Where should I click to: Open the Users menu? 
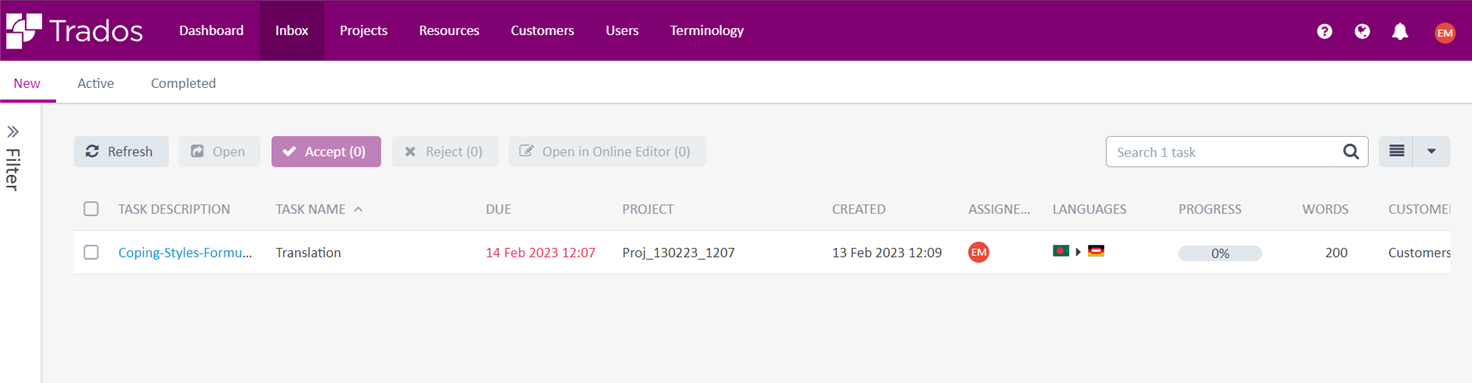pyautogui.click(x=622, y=31)
